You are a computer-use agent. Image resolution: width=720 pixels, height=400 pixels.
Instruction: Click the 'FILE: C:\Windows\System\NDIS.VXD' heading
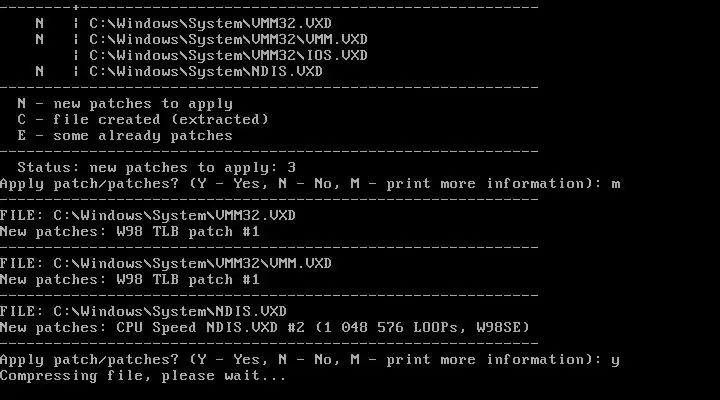pos(143,311)
